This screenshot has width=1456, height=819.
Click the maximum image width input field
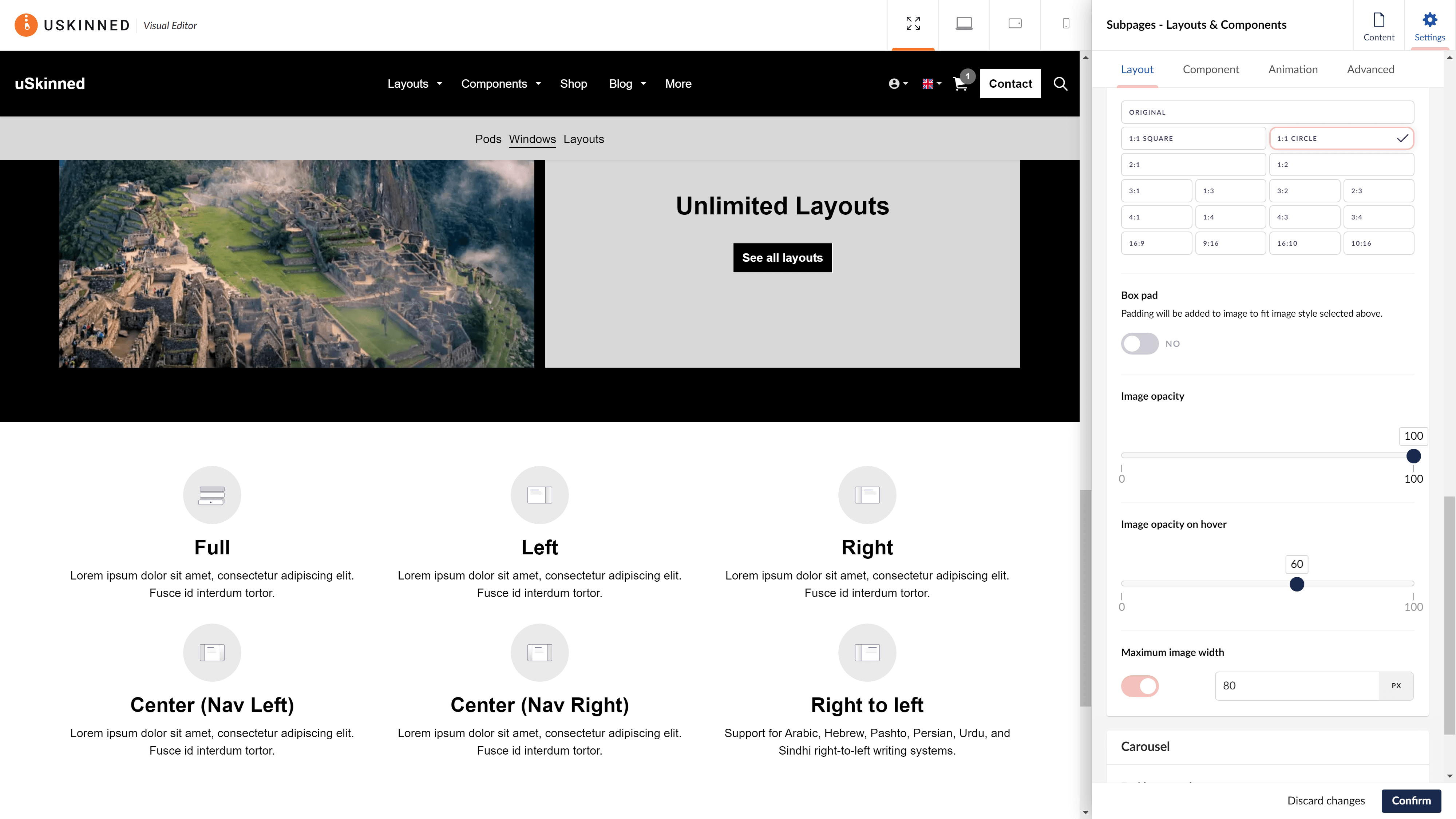1297,686
